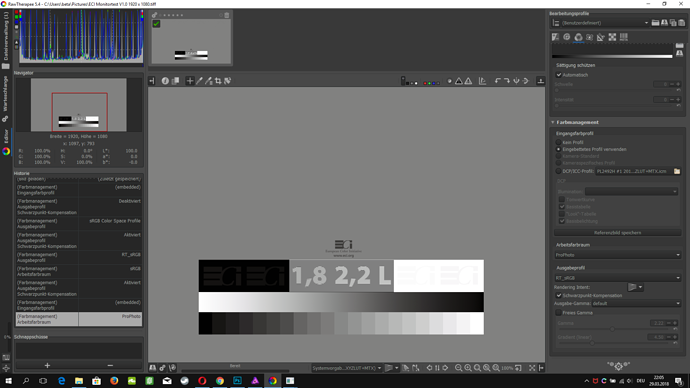Rotate image left
Image resolution: width=690 pixels, height=388 pixels.
point(497,81)
